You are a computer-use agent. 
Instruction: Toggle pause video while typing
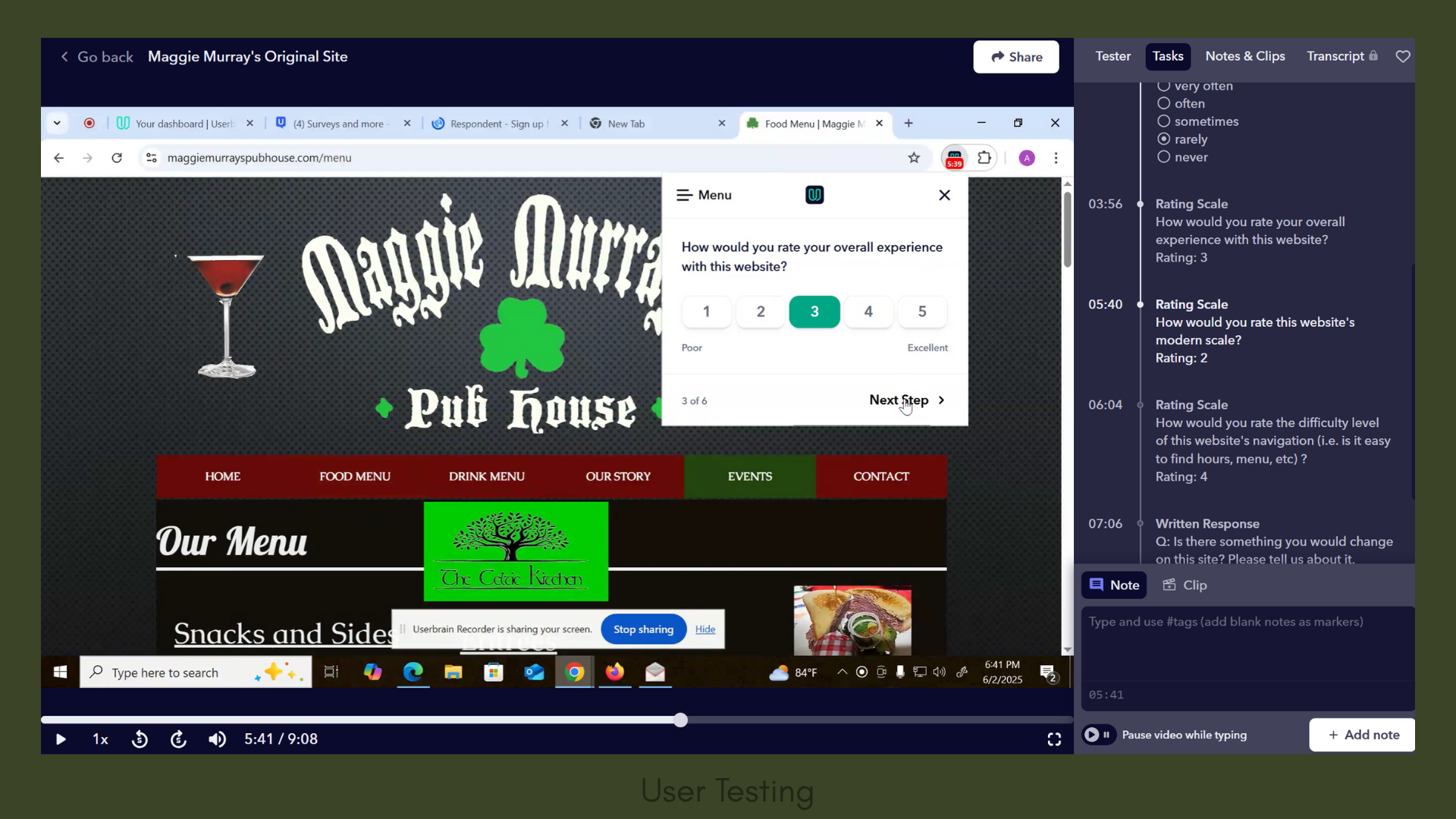point(1098,735)
